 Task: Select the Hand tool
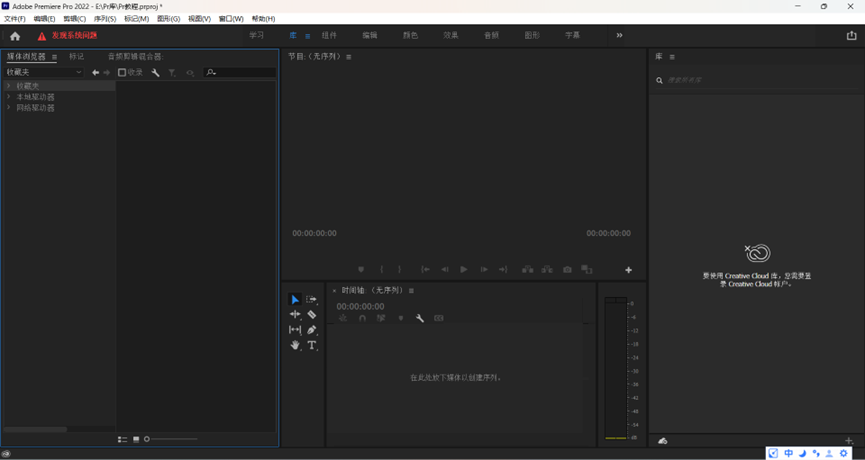(295, 345)
